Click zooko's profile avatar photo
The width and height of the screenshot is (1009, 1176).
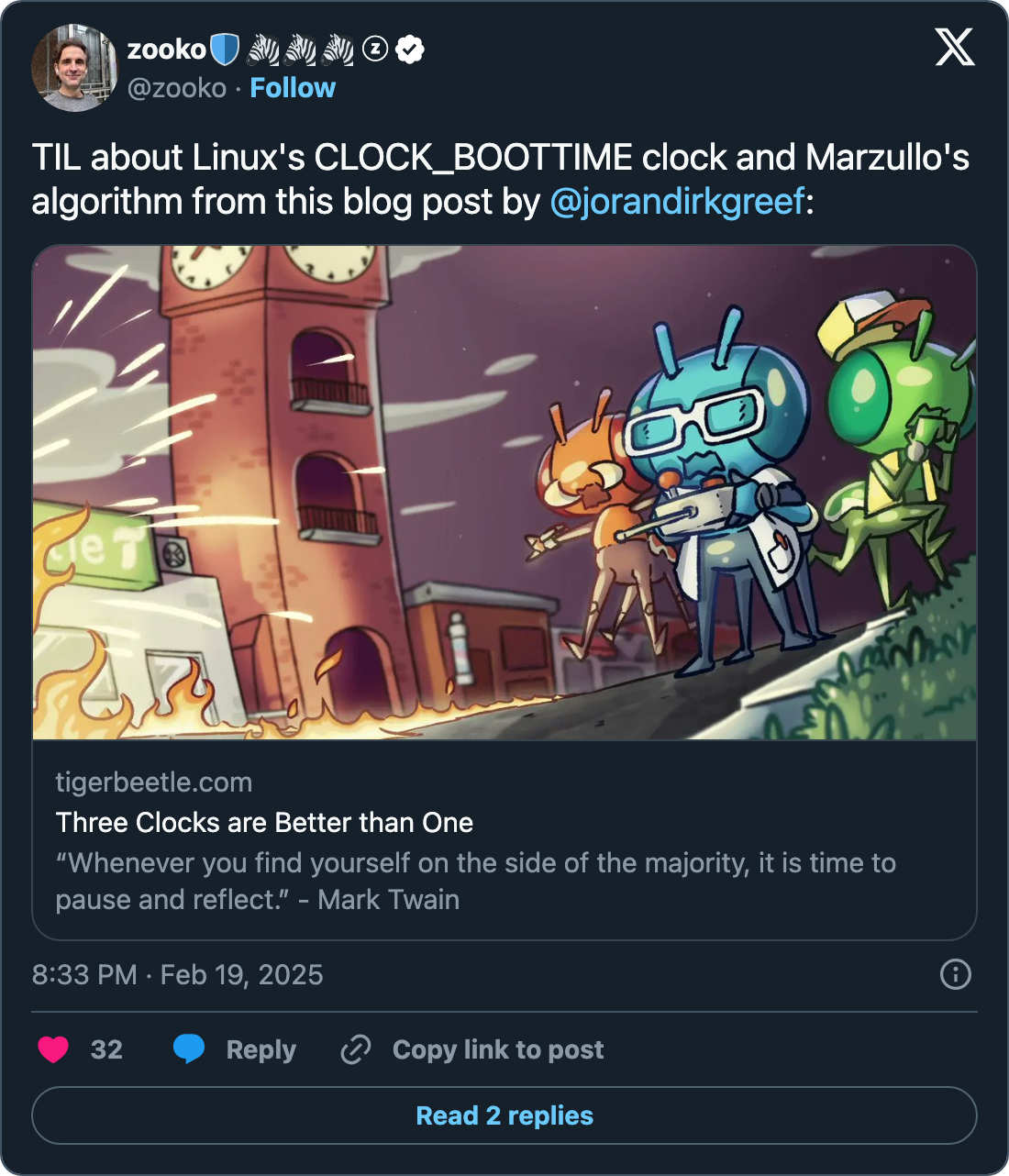coord(74,68)
